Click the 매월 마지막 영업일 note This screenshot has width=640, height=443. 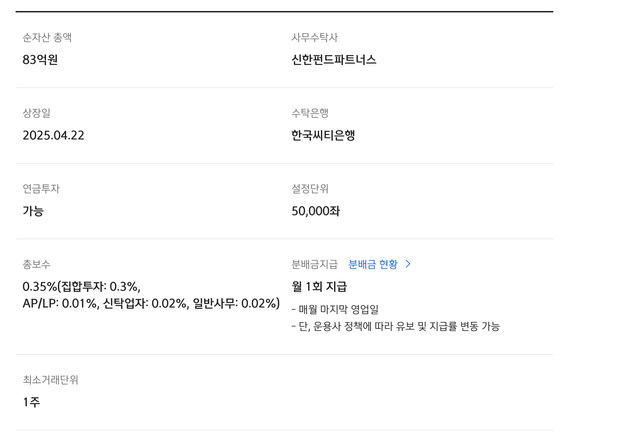(335, 309)
